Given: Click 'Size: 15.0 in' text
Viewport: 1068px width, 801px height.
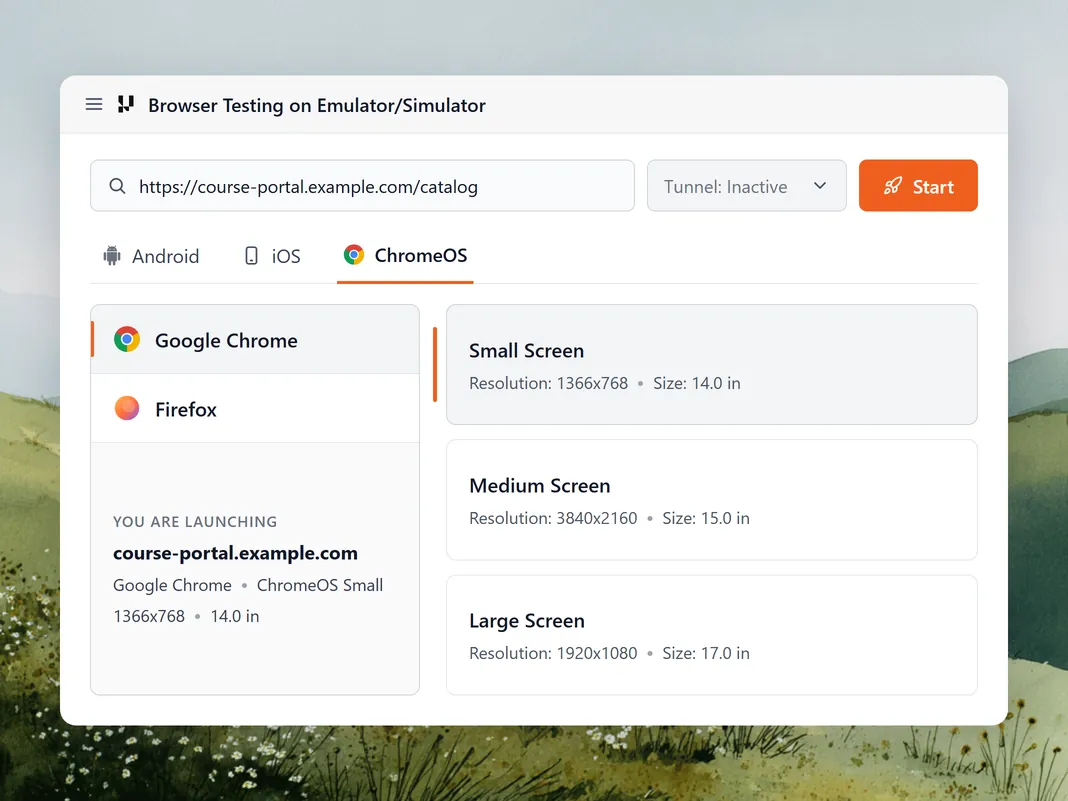Looking at the screenshot, I should pyautogui.click(x=706, y=518).
